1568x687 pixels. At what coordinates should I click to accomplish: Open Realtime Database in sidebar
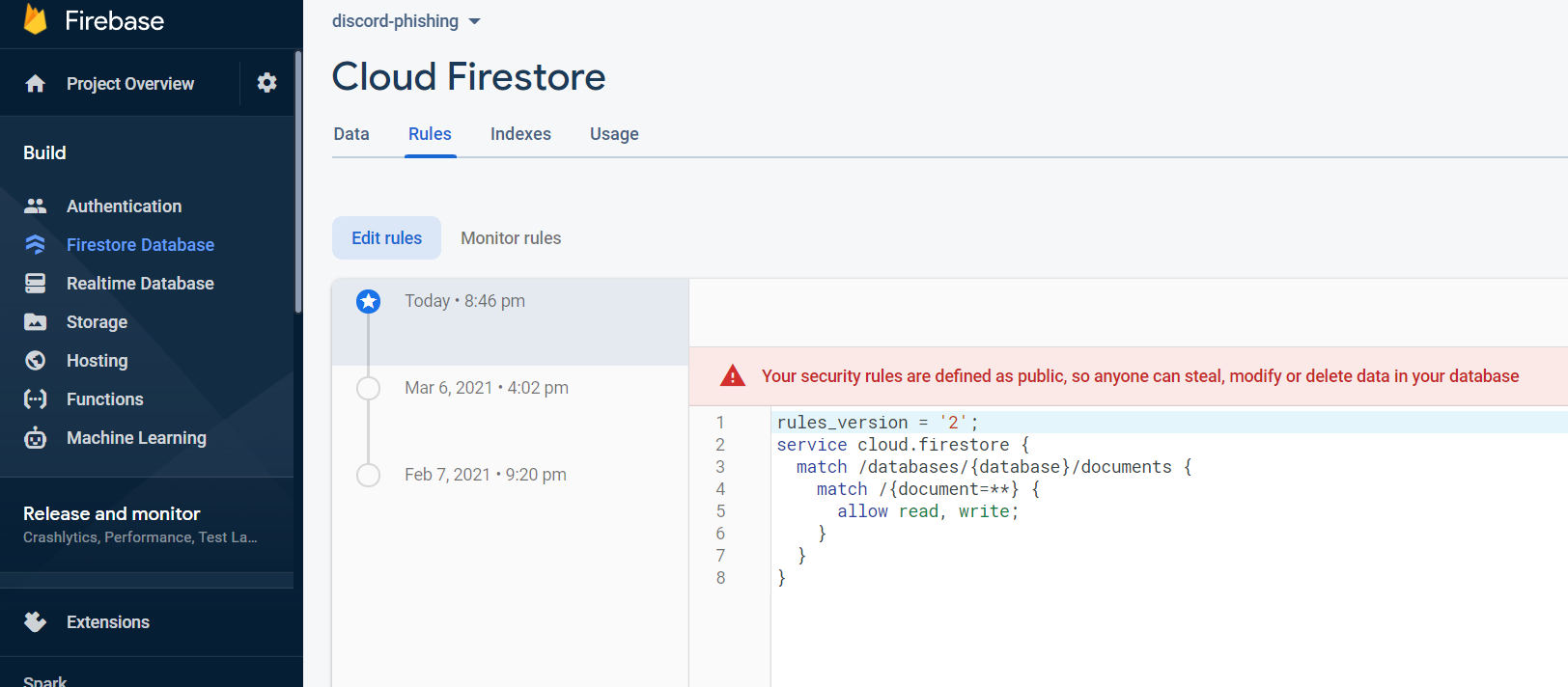click(140, 283)
